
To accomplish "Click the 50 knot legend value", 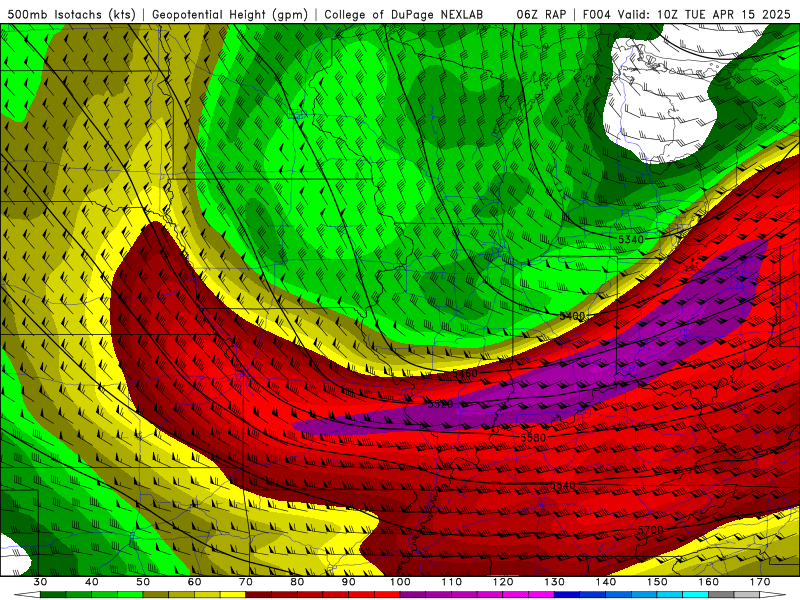I will 143,582.
